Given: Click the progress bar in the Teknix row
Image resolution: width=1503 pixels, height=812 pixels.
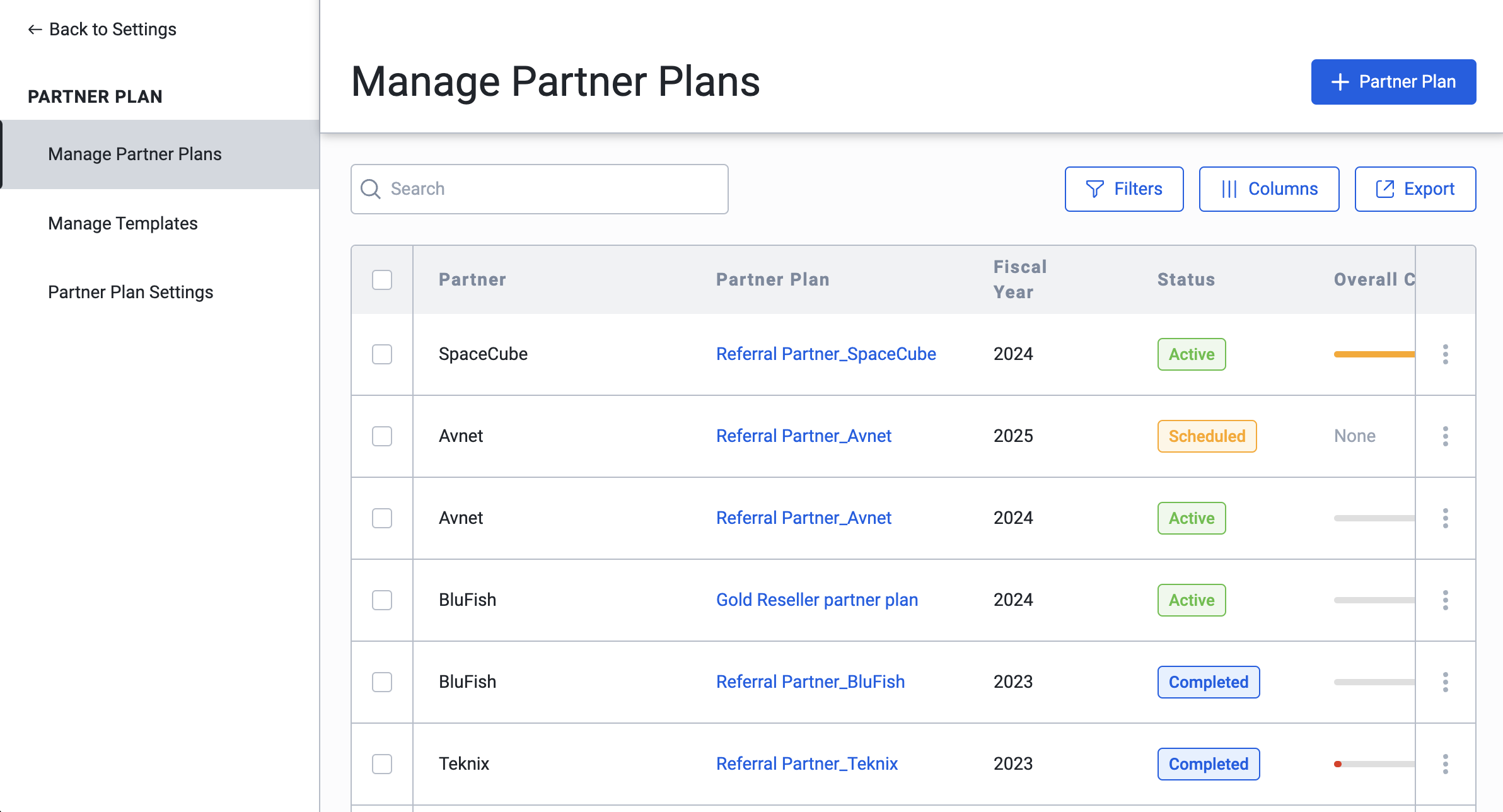Looking at the screenshot, I should point(1374,764).
